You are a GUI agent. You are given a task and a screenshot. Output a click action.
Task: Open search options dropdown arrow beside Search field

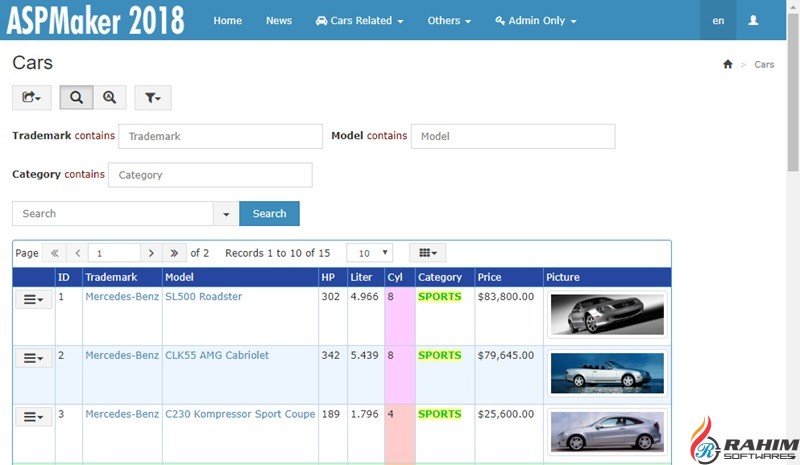pos(226,214)
